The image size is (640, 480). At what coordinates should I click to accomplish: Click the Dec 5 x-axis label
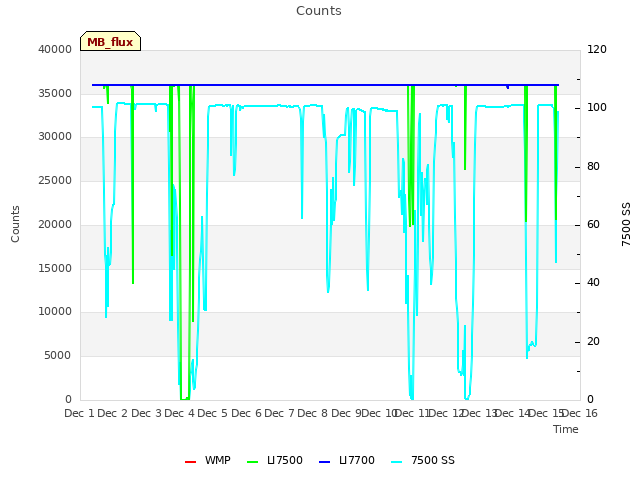pos(213,413)
